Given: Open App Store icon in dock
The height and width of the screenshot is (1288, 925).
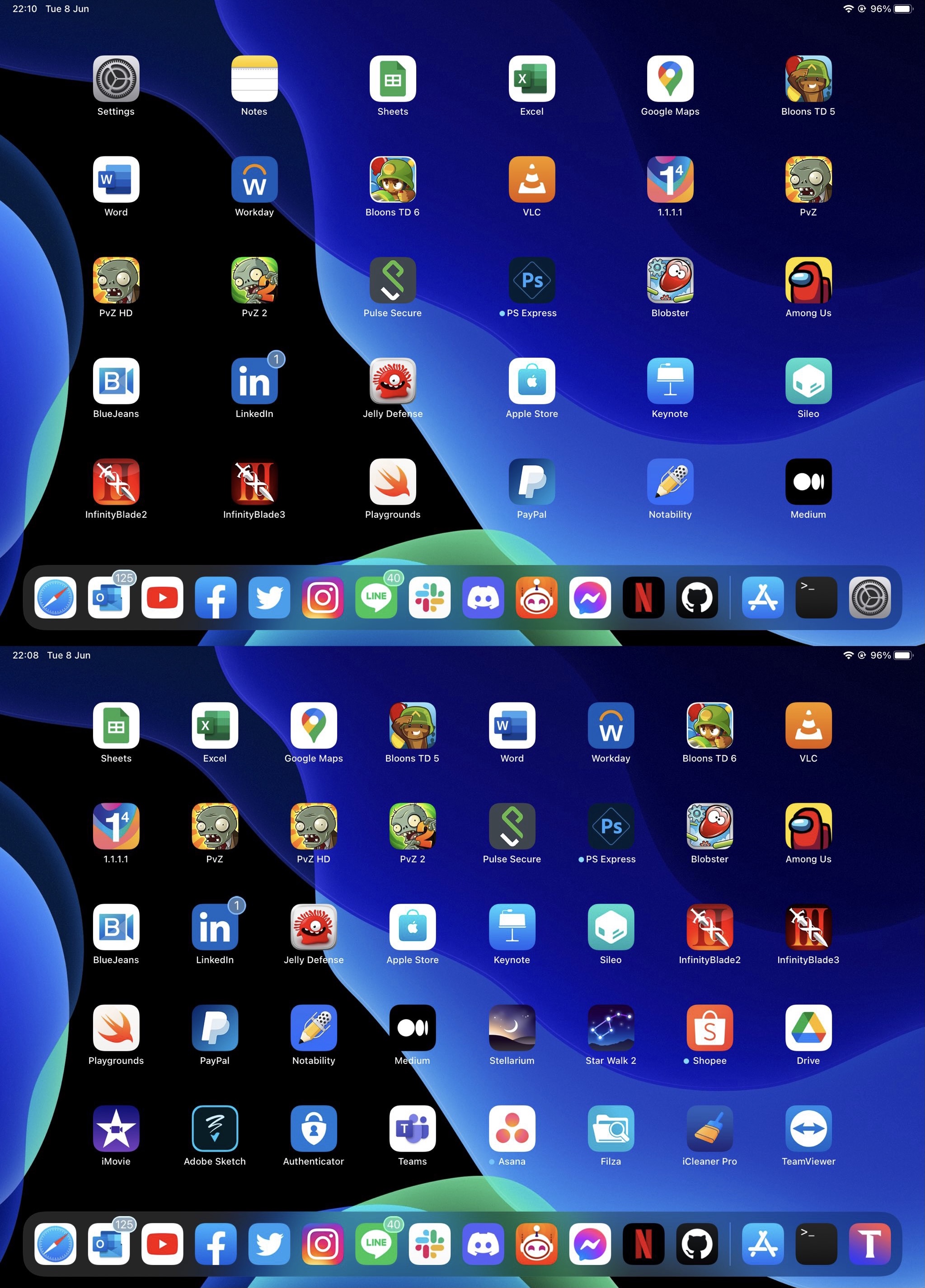Looking at the screenshot, I should pos(760,596).
